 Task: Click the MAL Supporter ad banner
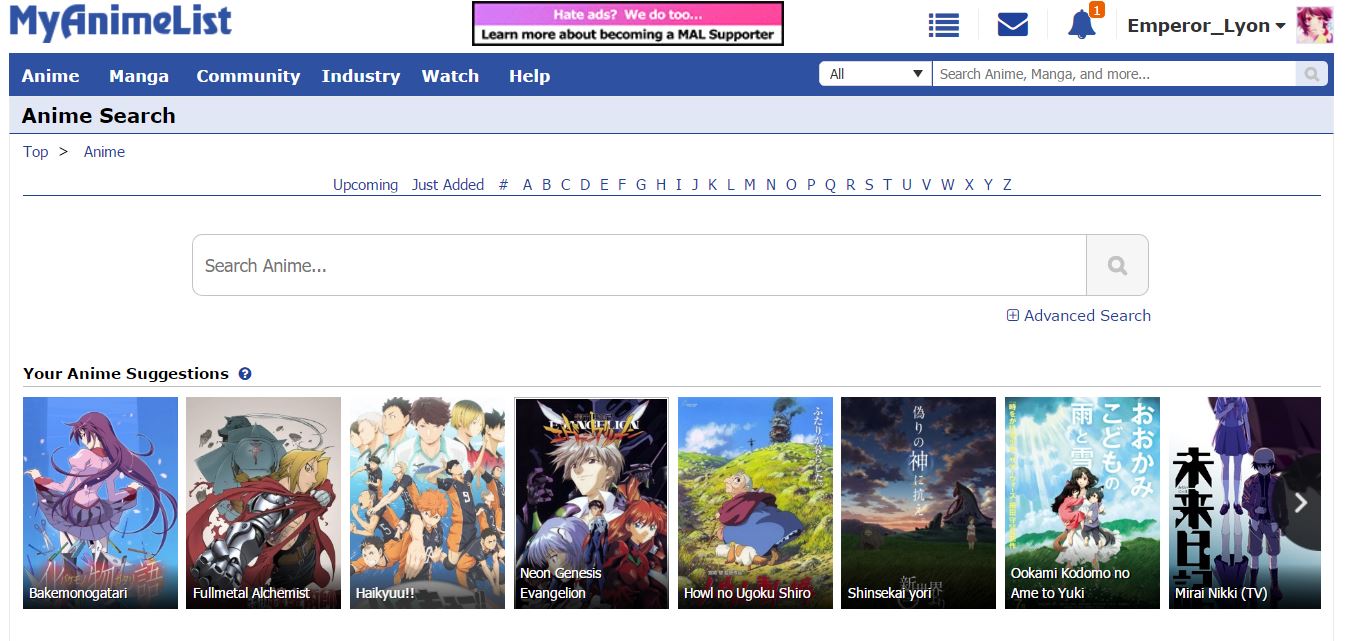coord(628,23)
